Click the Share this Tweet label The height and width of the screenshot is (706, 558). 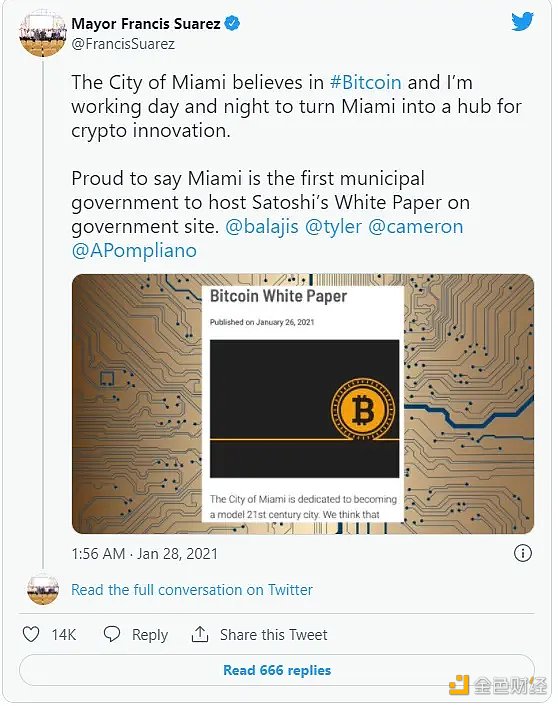click(273, 635)
